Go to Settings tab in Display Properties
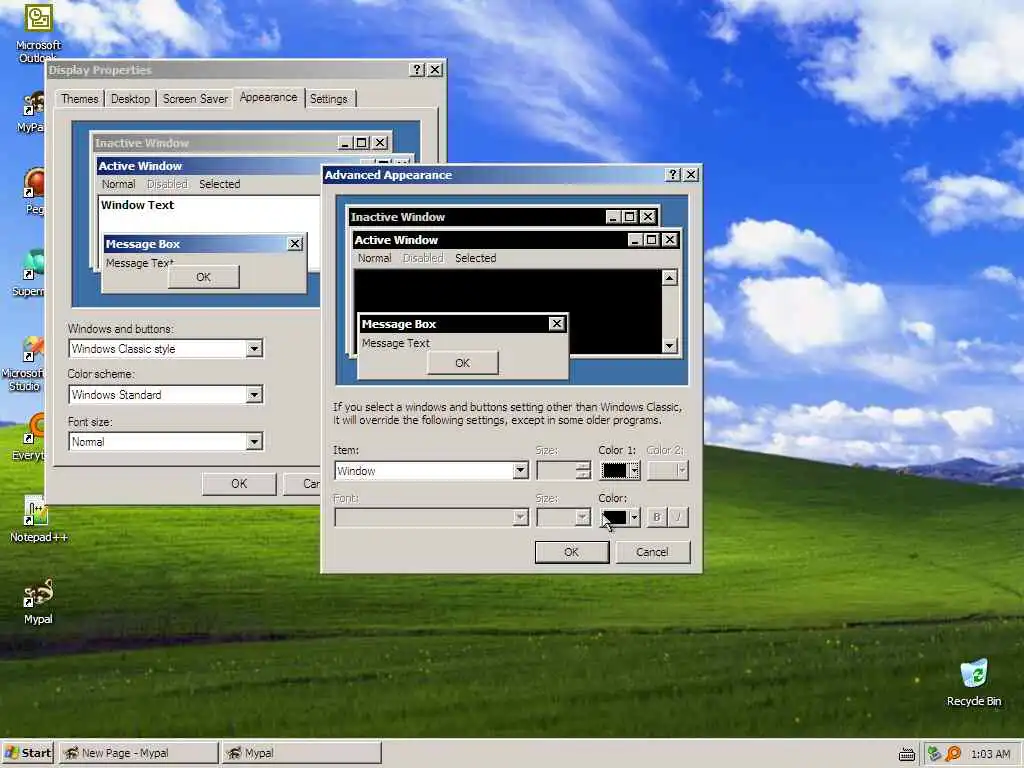The height and width of the screenshot is (768, 1024). (328, 99)
